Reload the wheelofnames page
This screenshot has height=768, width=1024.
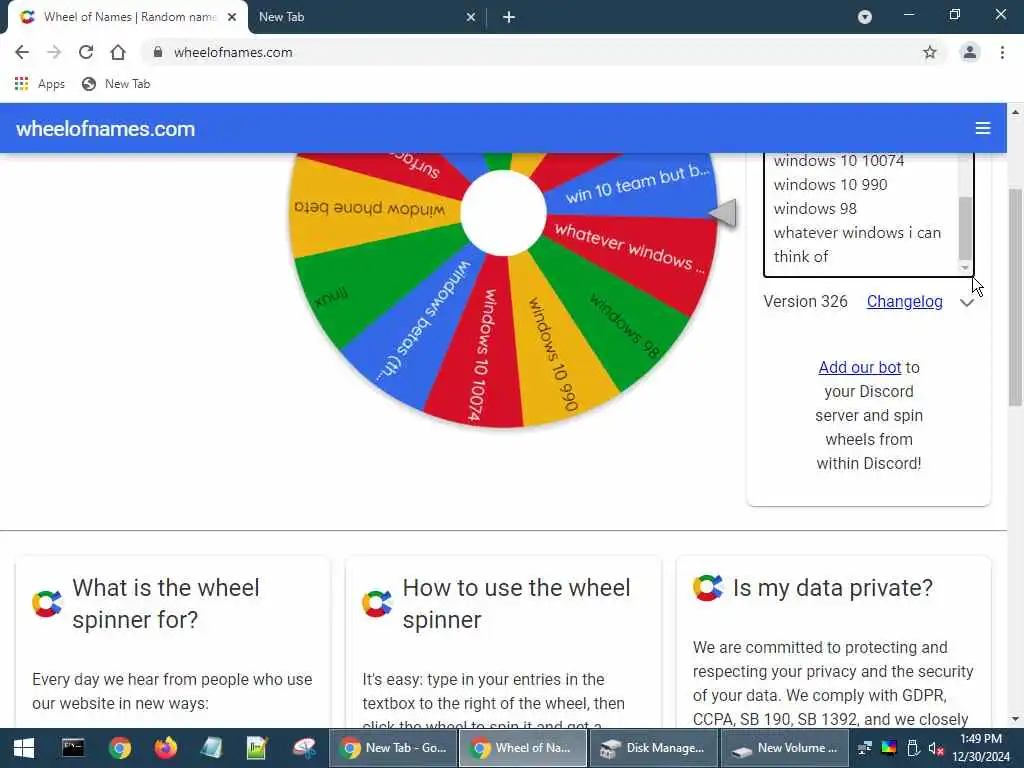click(x=86, y=52)
